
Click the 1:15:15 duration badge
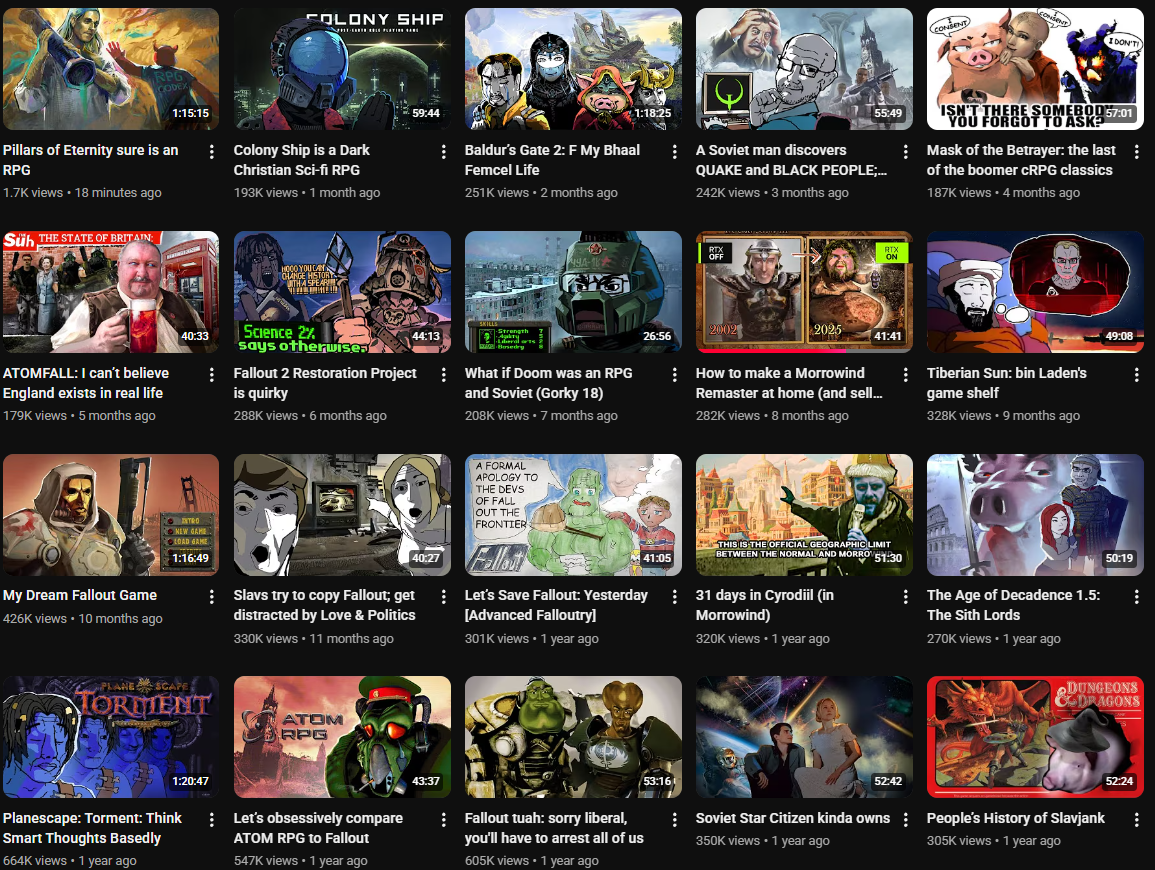pos(191,113)
